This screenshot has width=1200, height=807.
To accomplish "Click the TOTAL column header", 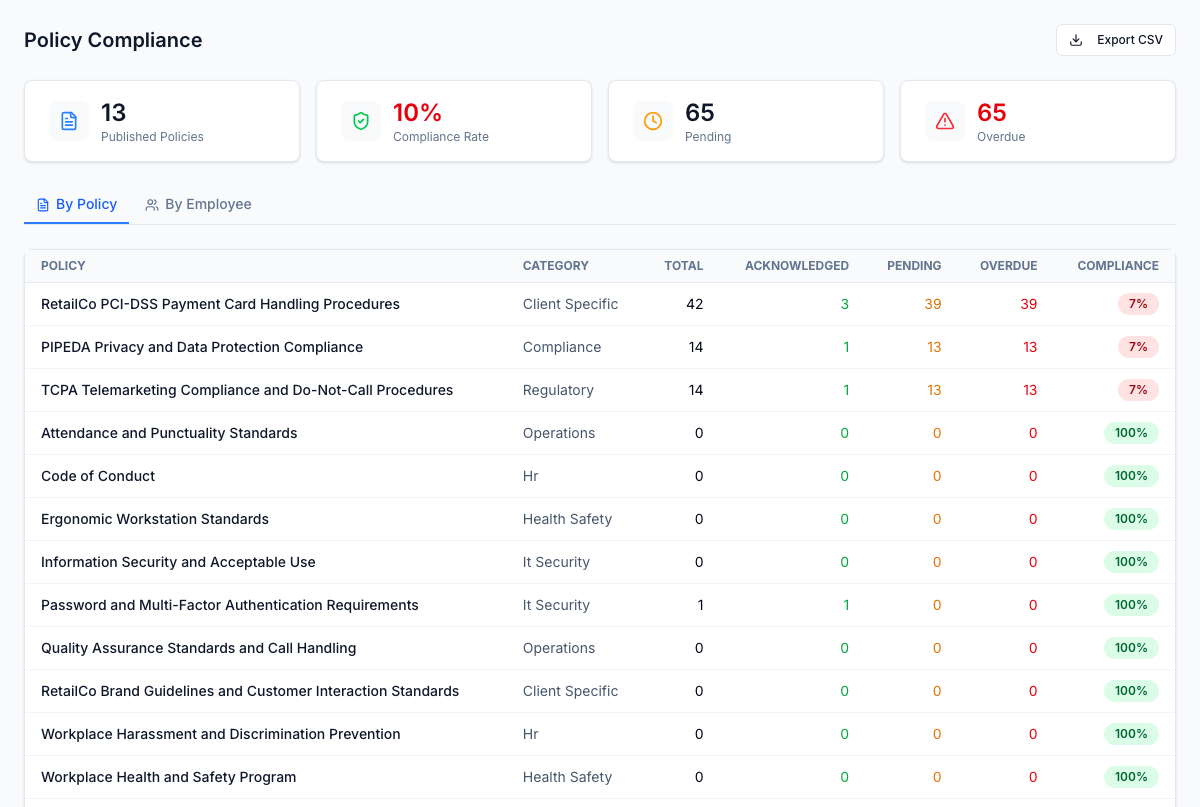I will coord(684,266).
